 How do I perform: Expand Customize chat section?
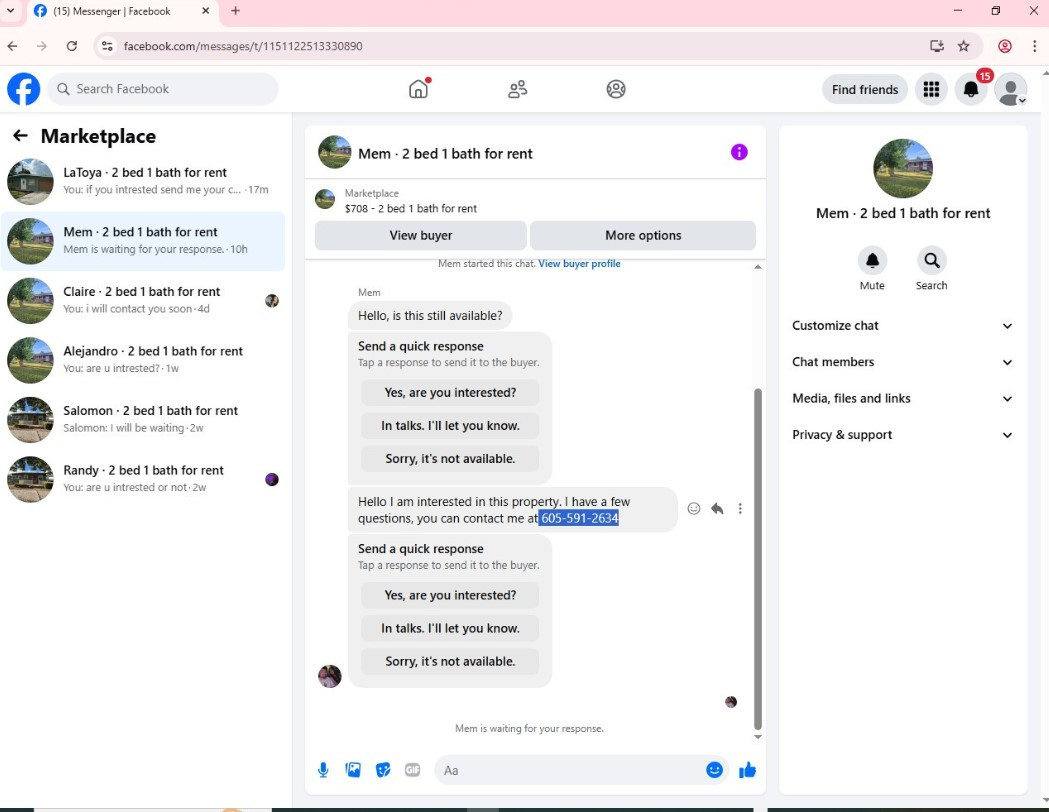[902, 326]
